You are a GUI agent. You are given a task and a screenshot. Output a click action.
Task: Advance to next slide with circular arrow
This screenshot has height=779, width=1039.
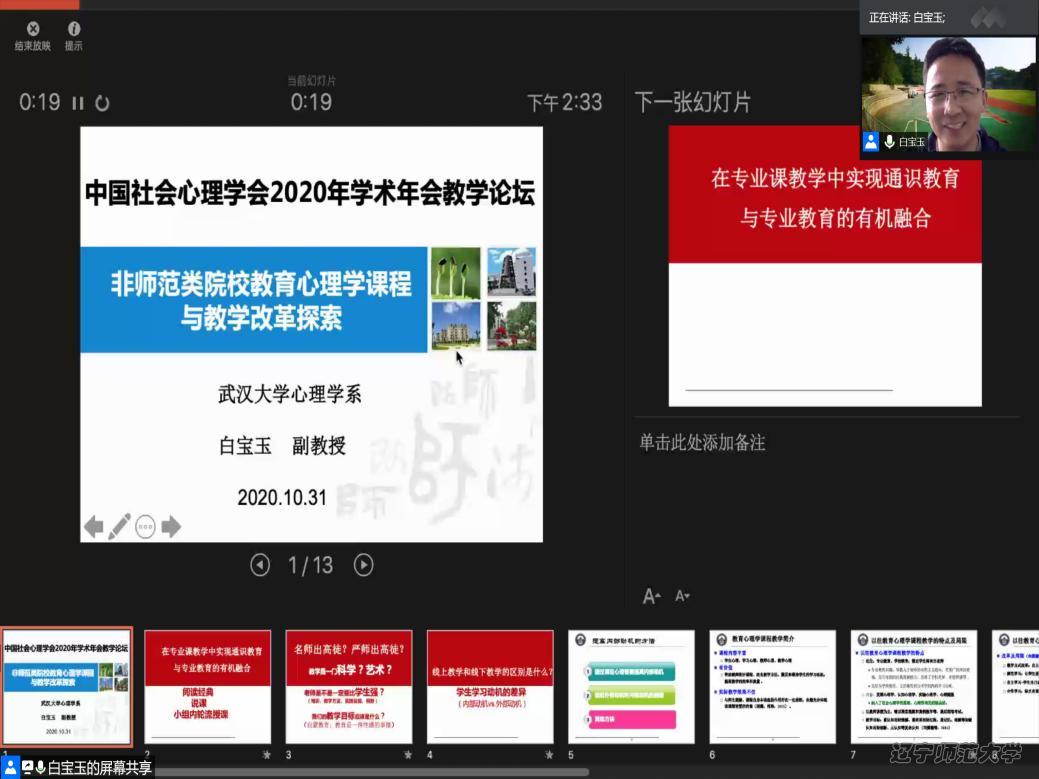click(x=364, y=565)
